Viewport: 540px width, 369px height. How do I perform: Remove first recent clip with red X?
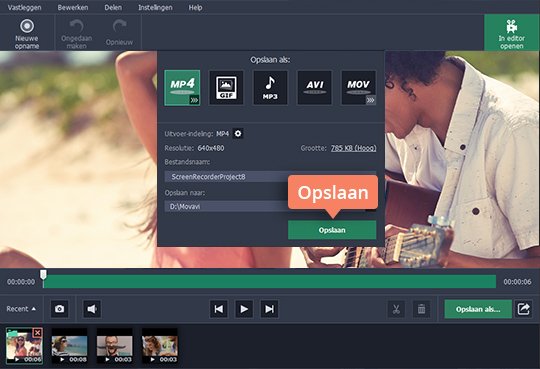pyautogui.click(x=37, y=333)
